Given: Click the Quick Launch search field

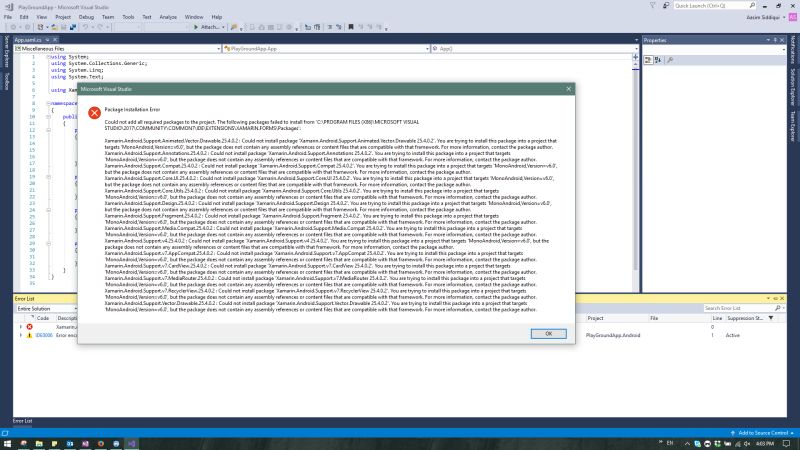Looking at the screenshot, I should (x=714, y=6).
